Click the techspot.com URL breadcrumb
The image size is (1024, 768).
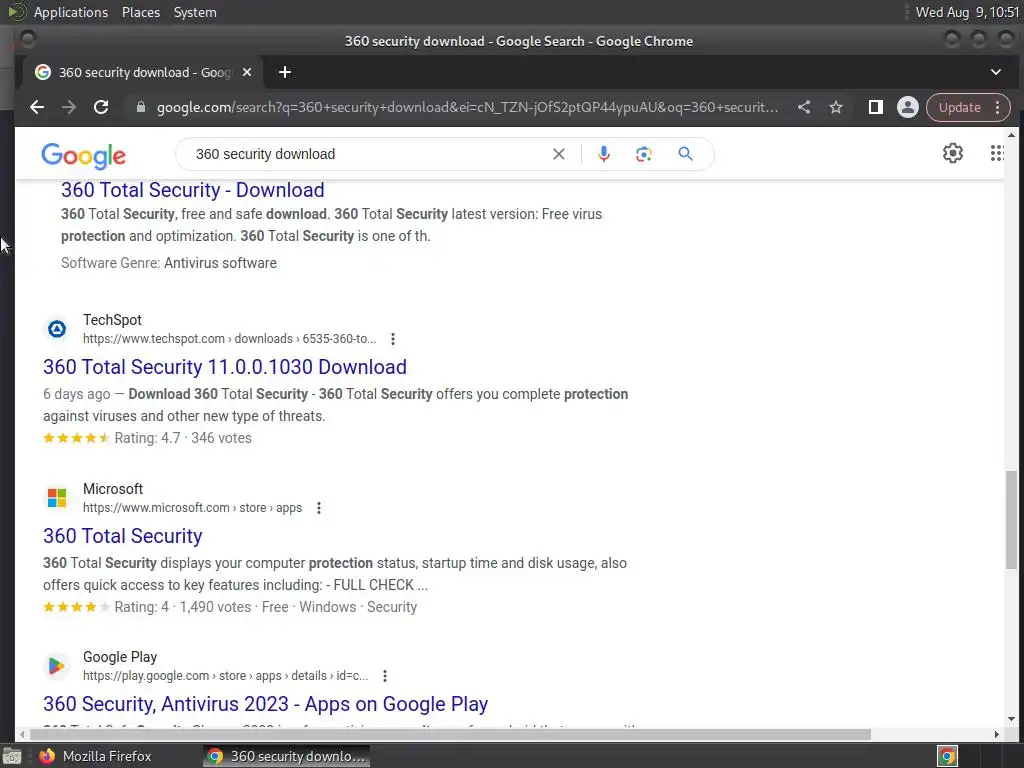(229, 339)
